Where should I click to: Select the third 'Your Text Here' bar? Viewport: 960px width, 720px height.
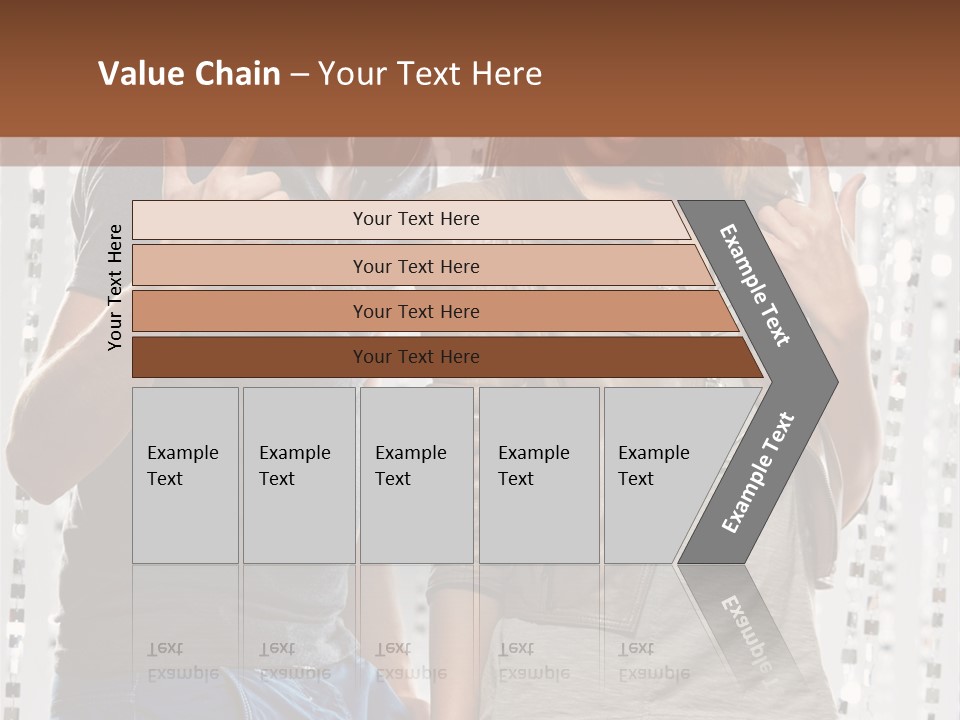[416, 311]
